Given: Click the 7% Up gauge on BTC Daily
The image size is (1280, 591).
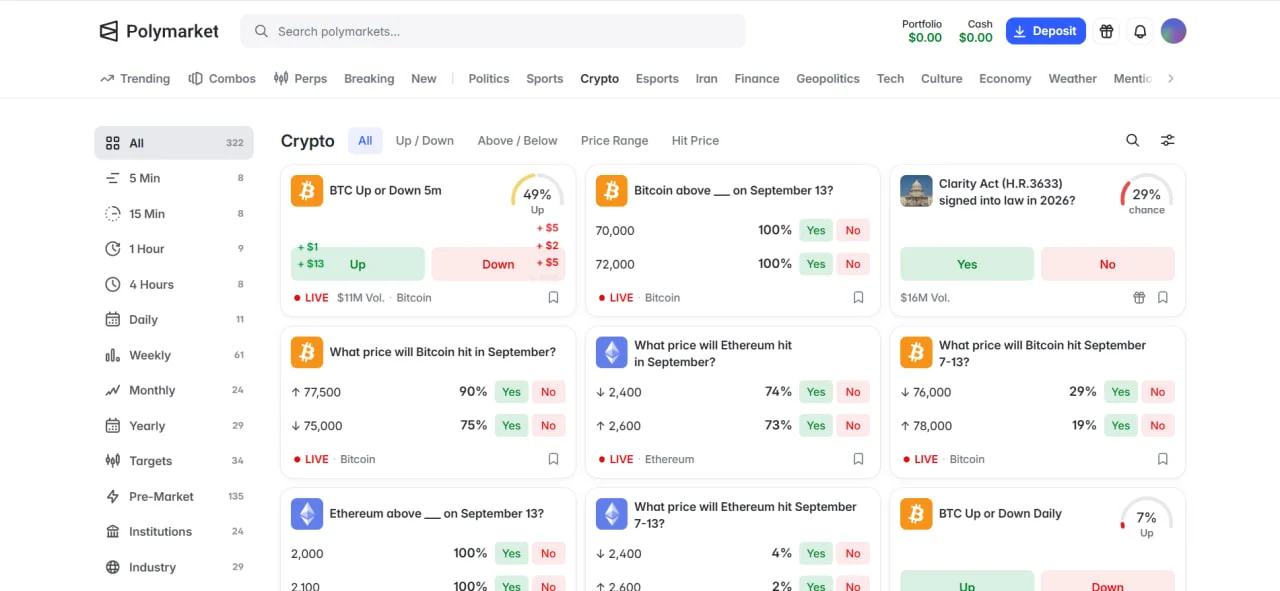Looking at the screenshot, I should click(x=1146, y=518).
